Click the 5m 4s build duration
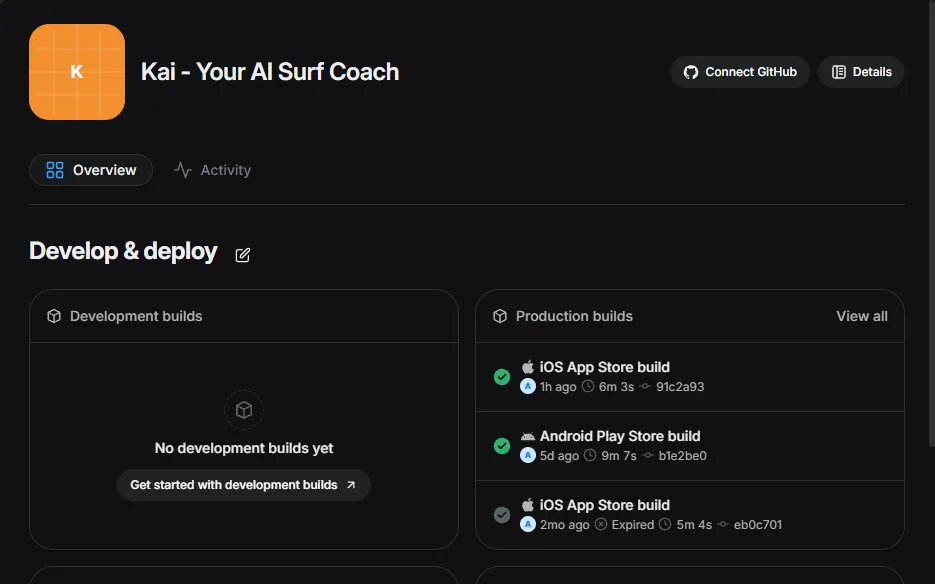 (x=694, y=524)
